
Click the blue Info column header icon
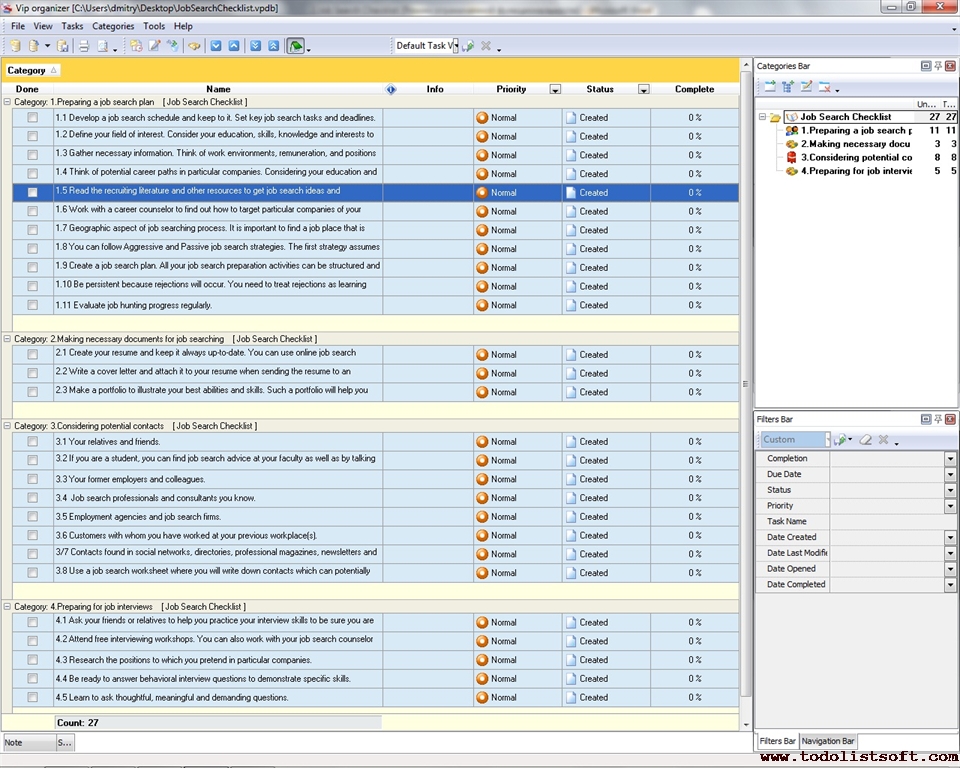coord(391,89)
